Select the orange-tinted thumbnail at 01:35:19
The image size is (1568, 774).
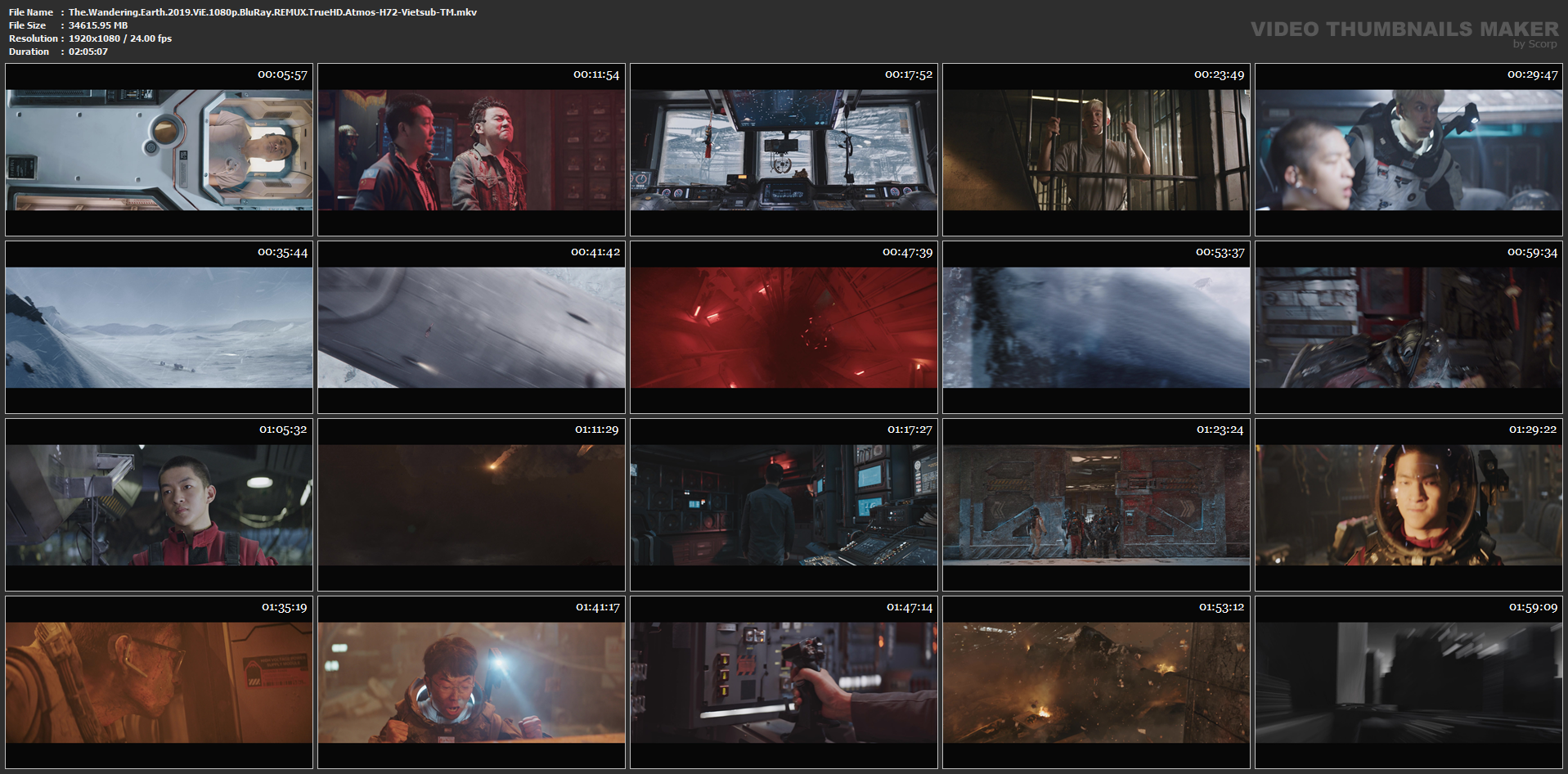click(159, 682)
